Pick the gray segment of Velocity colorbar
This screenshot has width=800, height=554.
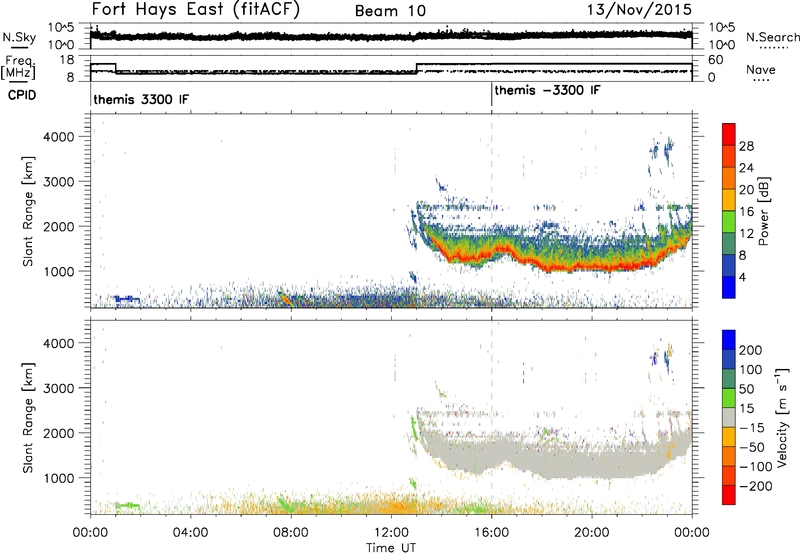[x=729, y=418]
